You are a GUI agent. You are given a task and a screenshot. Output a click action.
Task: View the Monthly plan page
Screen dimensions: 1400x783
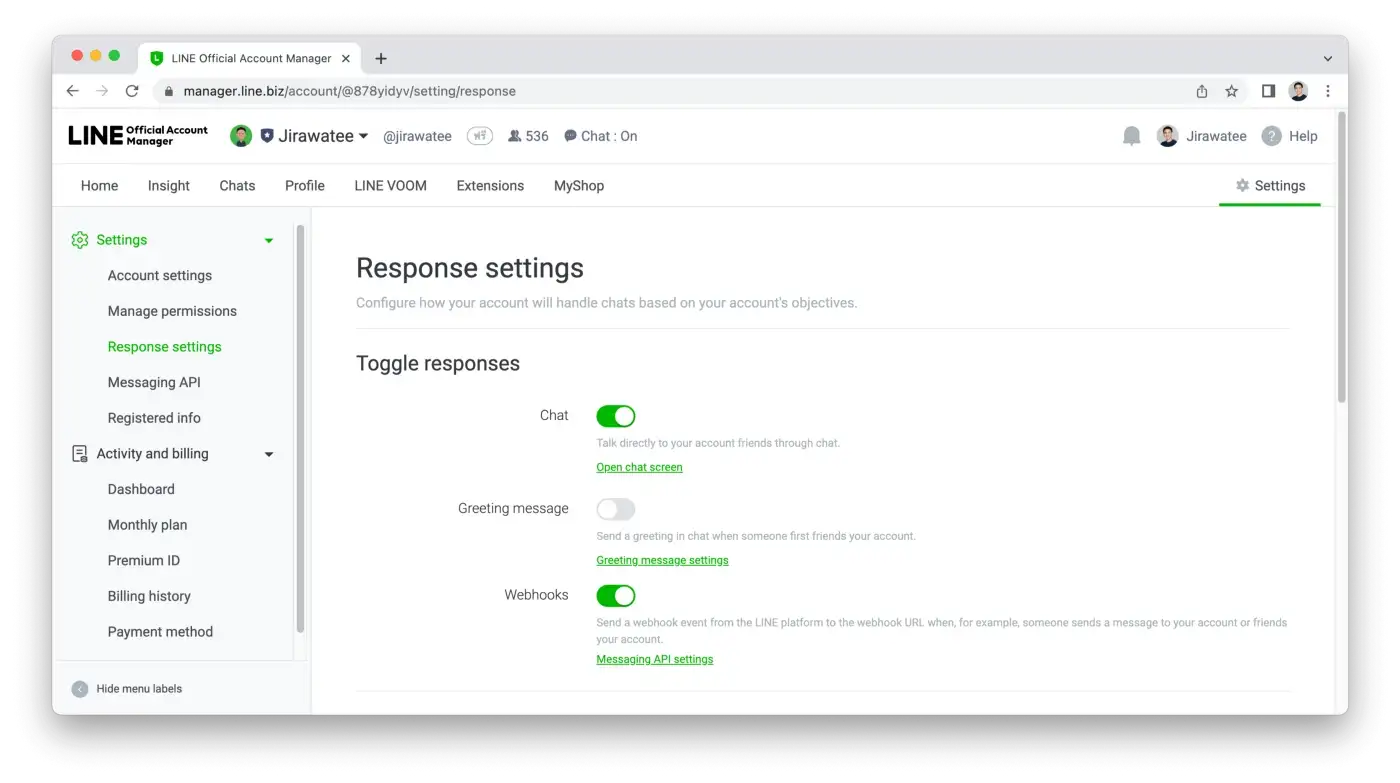coord(147,525)
